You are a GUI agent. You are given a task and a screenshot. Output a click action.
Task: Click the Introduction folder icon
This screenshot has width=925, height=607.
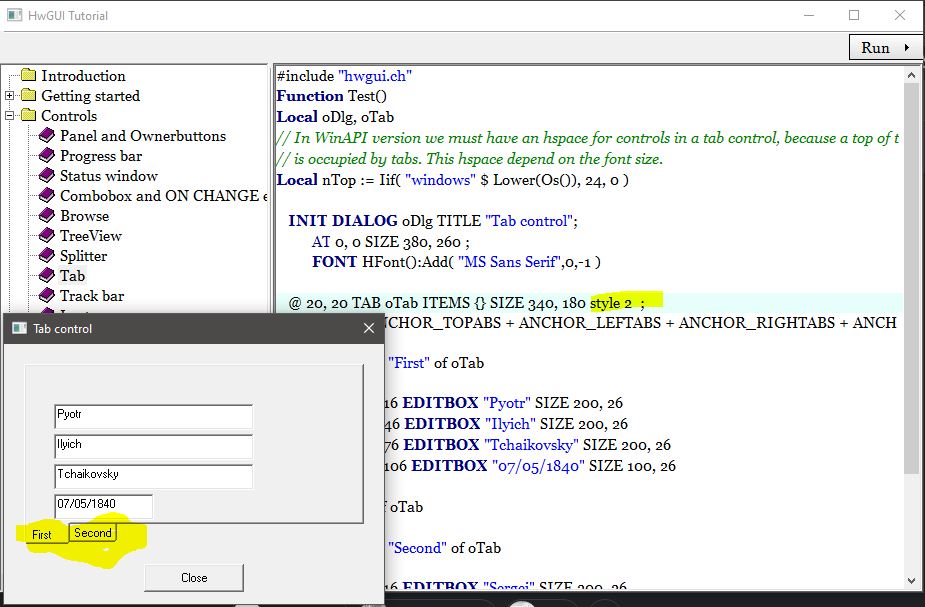pyautogui.click(x=28, y=76)
